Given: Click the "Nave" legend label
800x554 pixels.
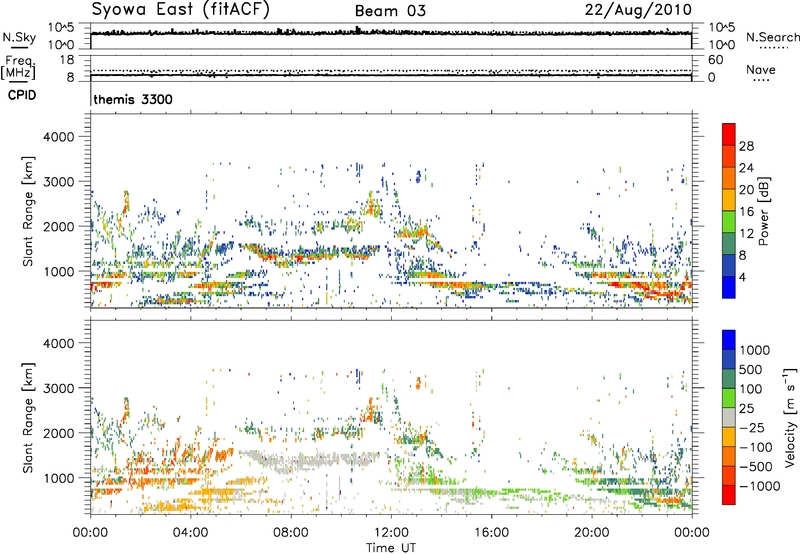Looking at the screenshot, I should [761, 69].
